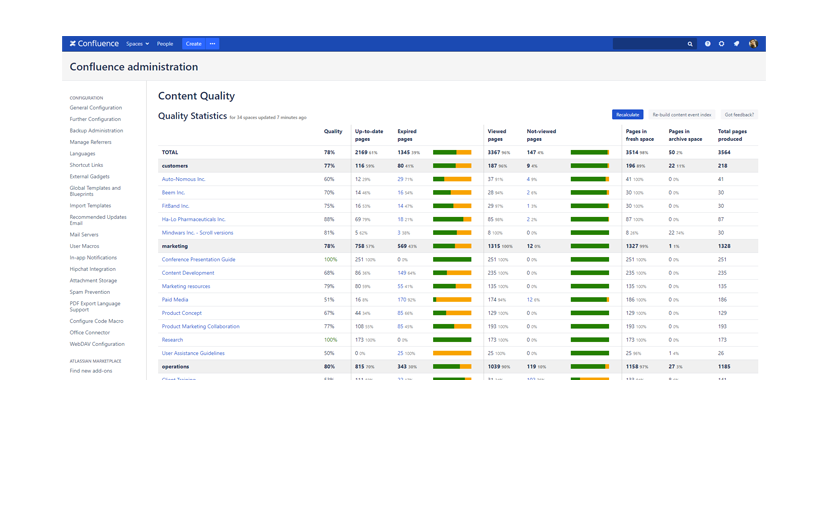Select the marketing group row
828x510 pixels.
458,246
